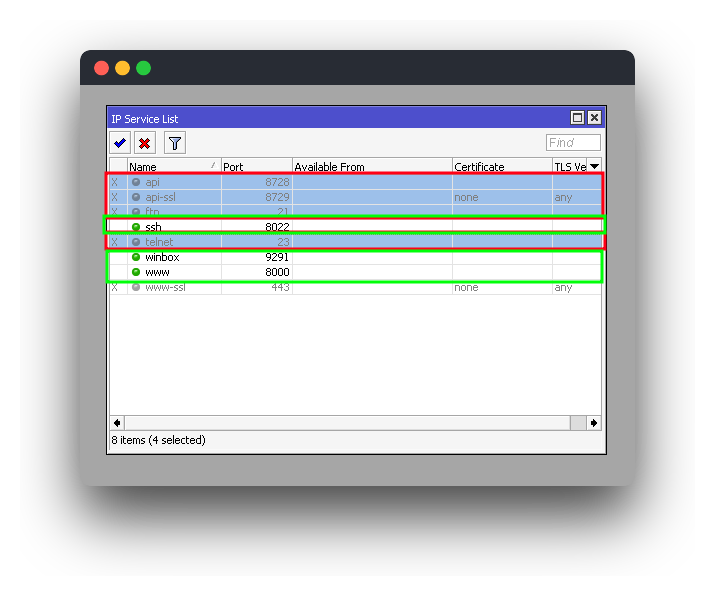The width and height of the screenshot is (715, 596).
Task: Focus the Find search field
Action: [x=573, y=143]
